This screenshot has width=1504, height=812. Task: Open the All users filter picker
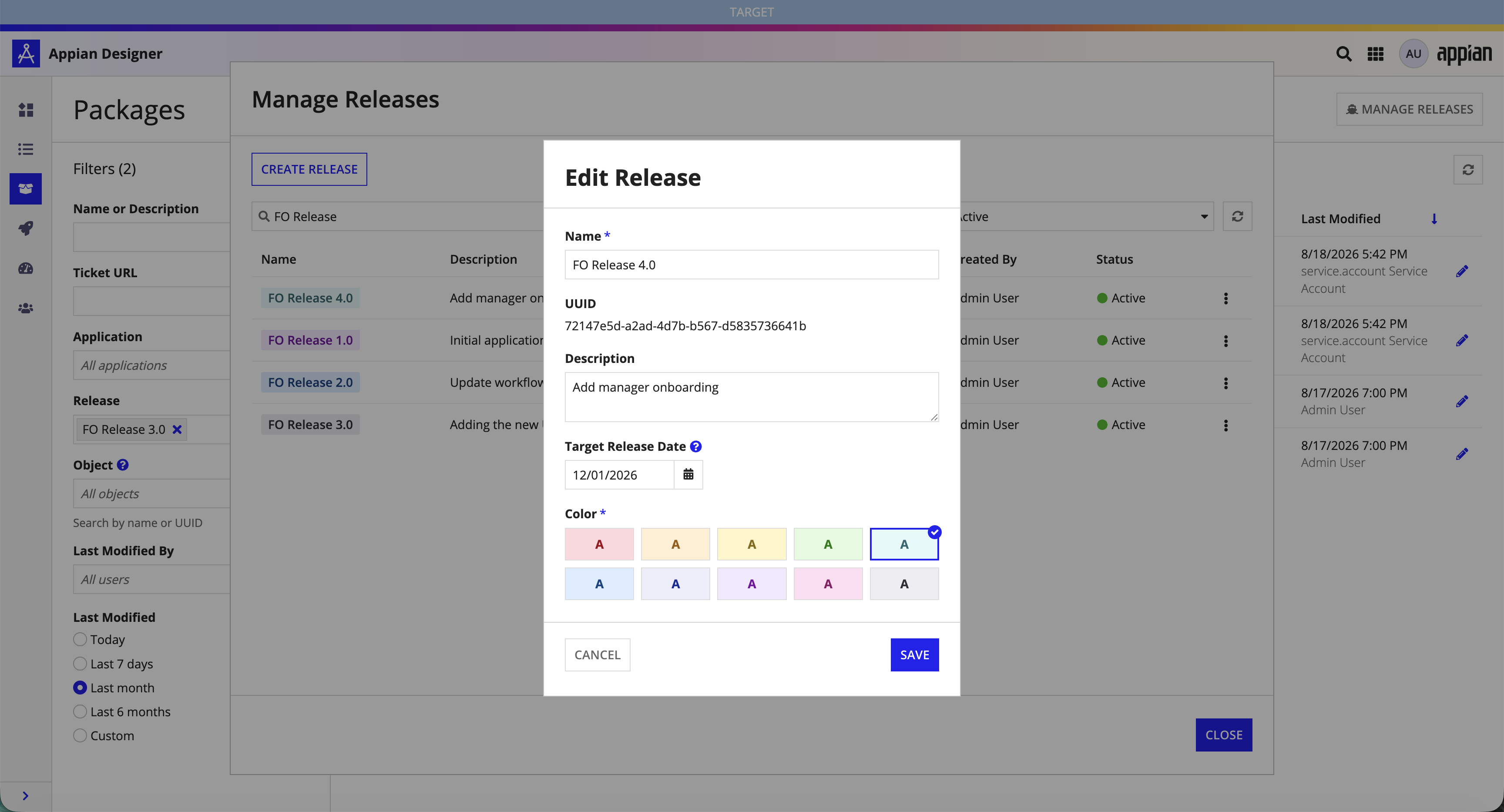pyautogui.click(x=152, y=580)
